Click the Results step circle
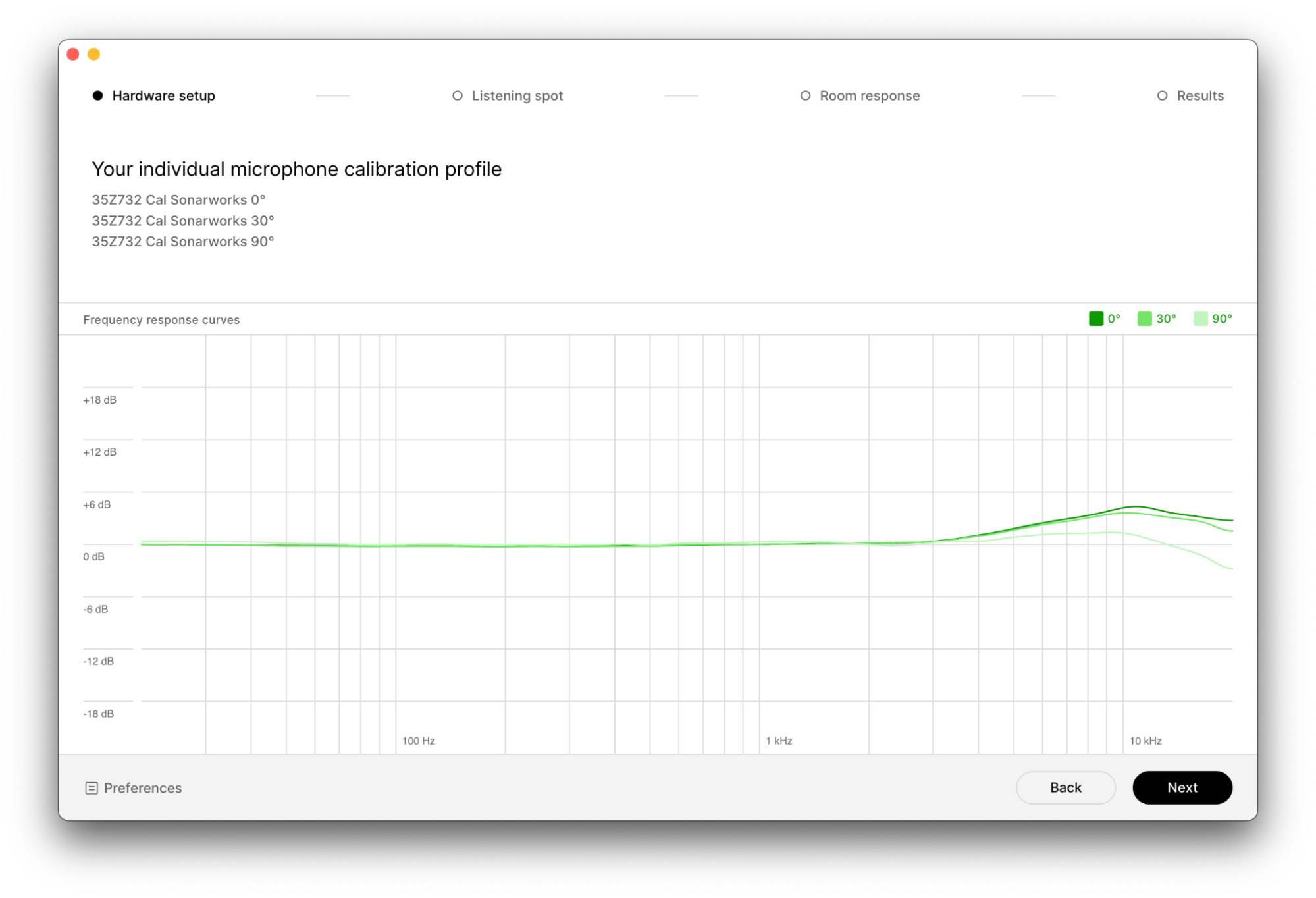This screenshot has width=1316, height=898. [1162, 95]
